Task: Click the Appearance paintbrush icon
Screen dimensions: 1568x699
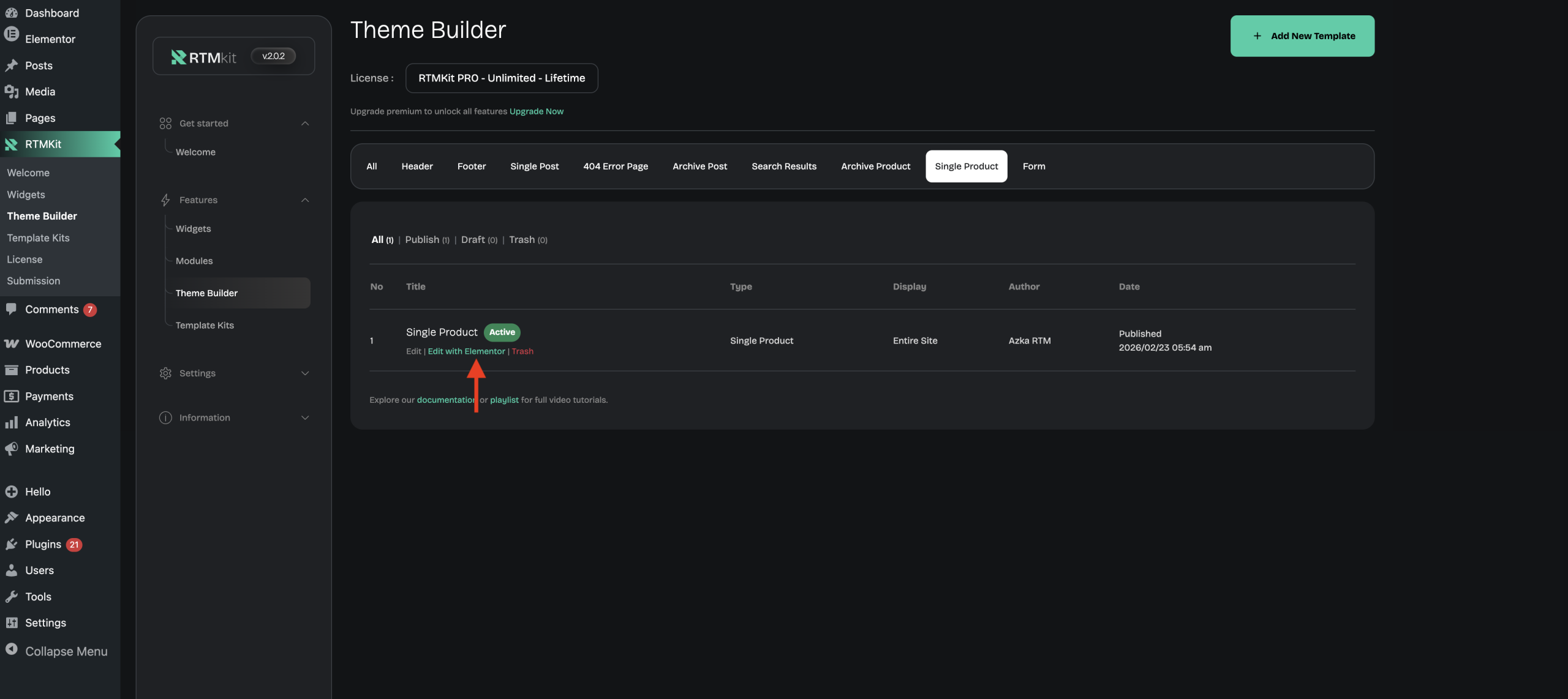Action: (x=12, y=518)
